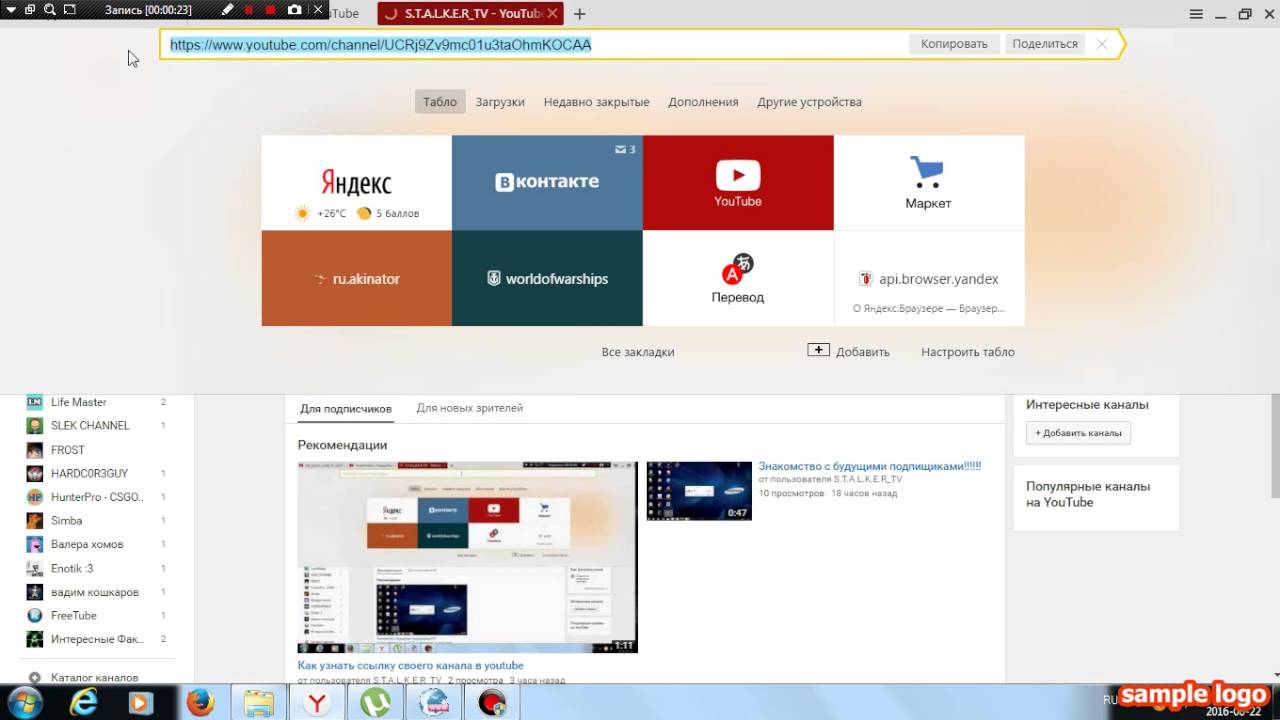The height and width of the screenshot is (720, 1280).
Task: Click the camera snapshot icon in recorder bar
Action: click(294, 10)
